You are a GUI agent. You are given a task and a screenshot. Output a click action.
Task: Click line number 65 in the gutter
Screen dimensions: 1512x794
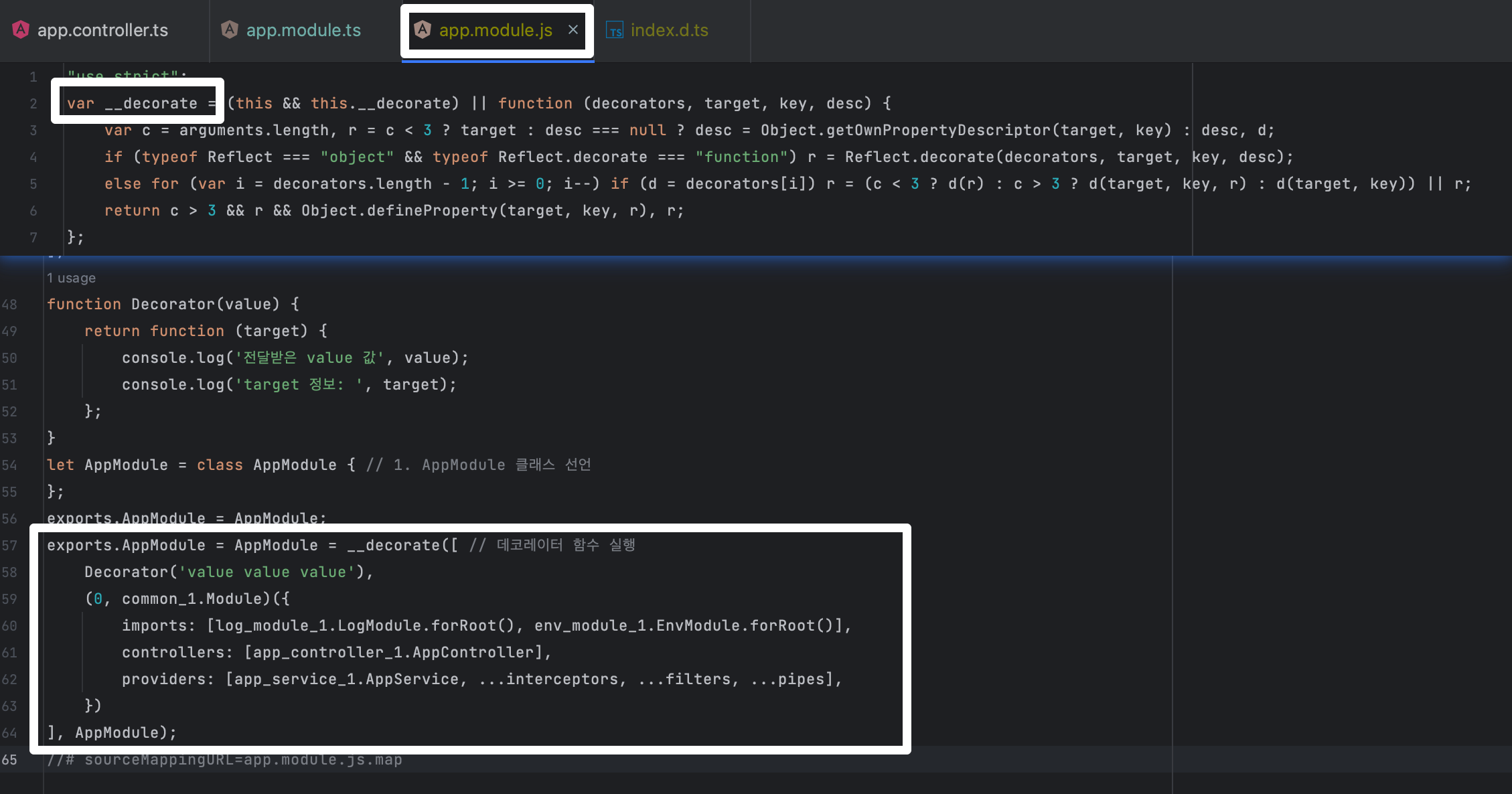(9, 760)
